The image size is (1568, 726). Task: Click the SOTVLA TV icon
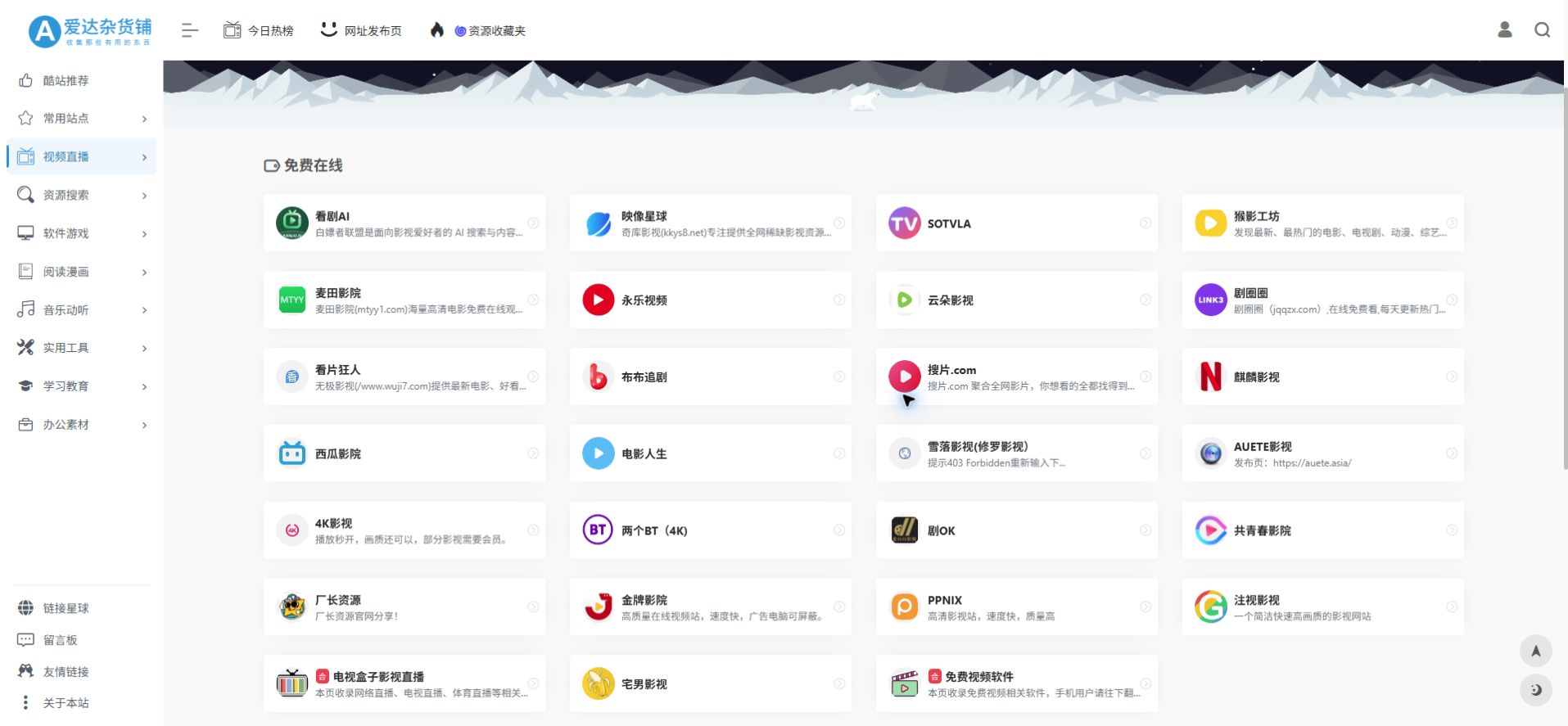905,223
